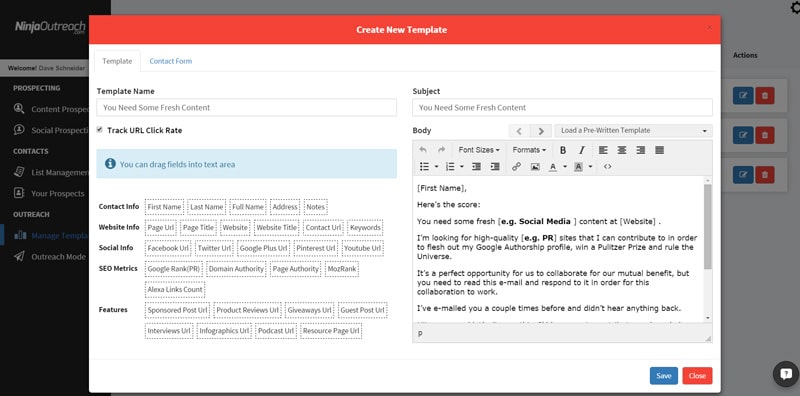The image size is (800, 396).
Task: Close the modal with top-right X
Action: [709, 28]
